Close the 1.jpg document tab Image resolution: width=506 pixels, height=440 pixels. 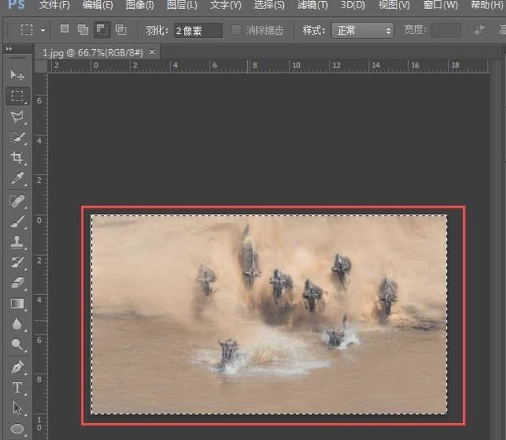152,52
